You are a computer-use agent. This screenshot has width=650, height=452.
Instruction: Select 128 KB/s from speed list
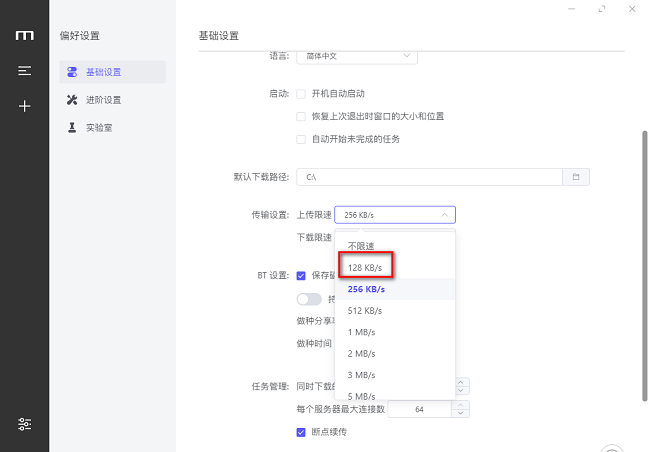point(365,267)
